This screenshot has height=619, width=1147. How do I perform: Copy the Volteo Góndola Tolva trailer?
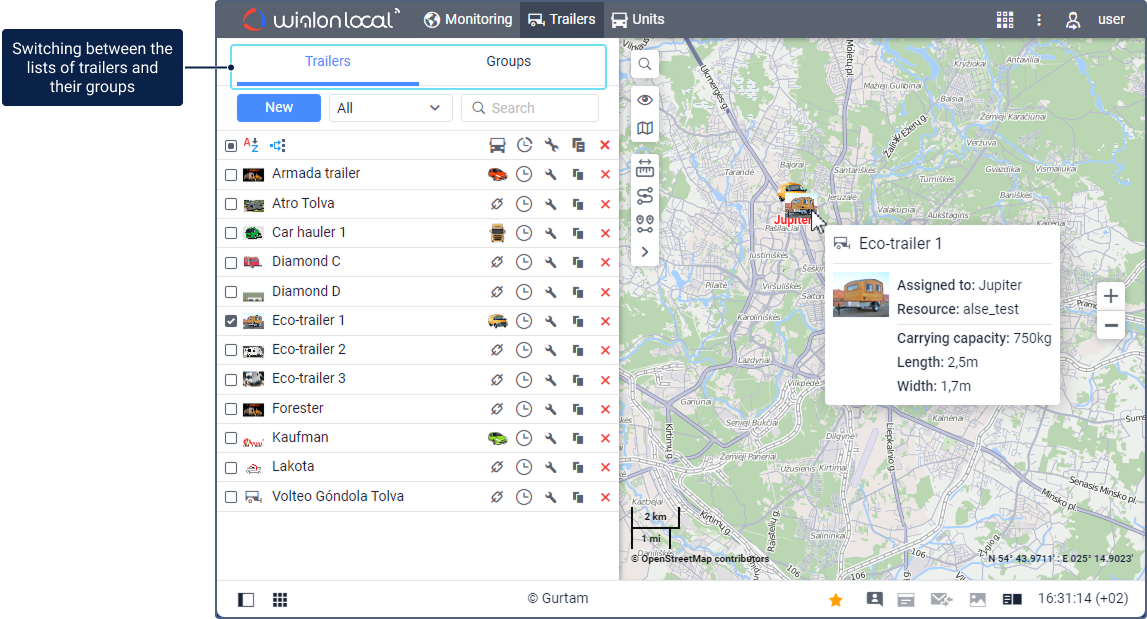click(578, 497)
